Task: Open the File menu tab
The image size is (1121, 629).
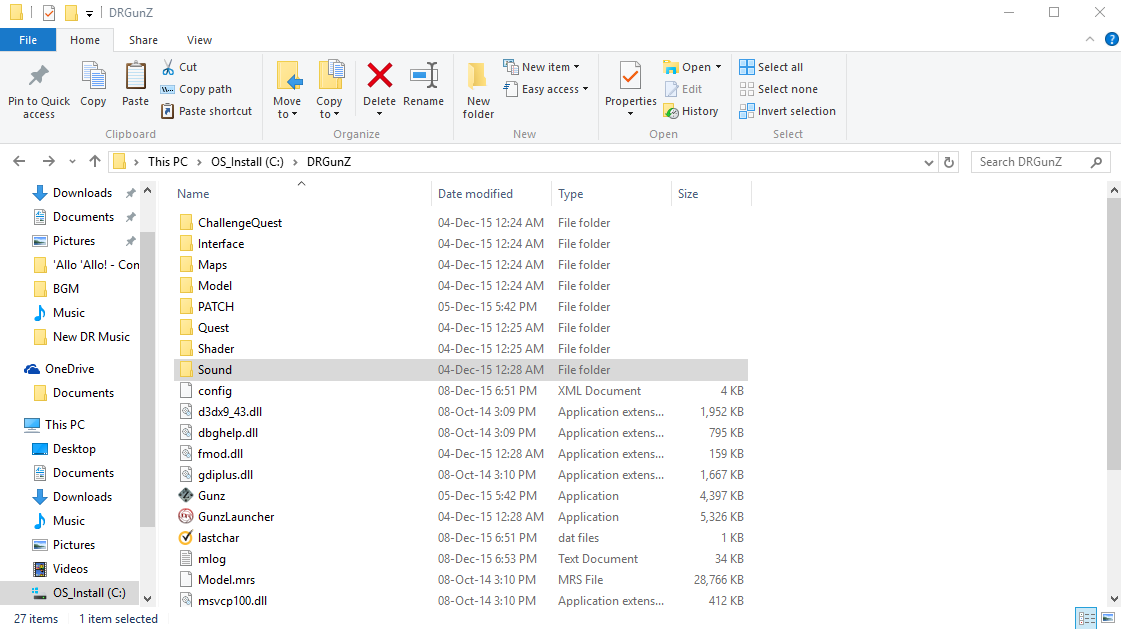Action: 28,40
